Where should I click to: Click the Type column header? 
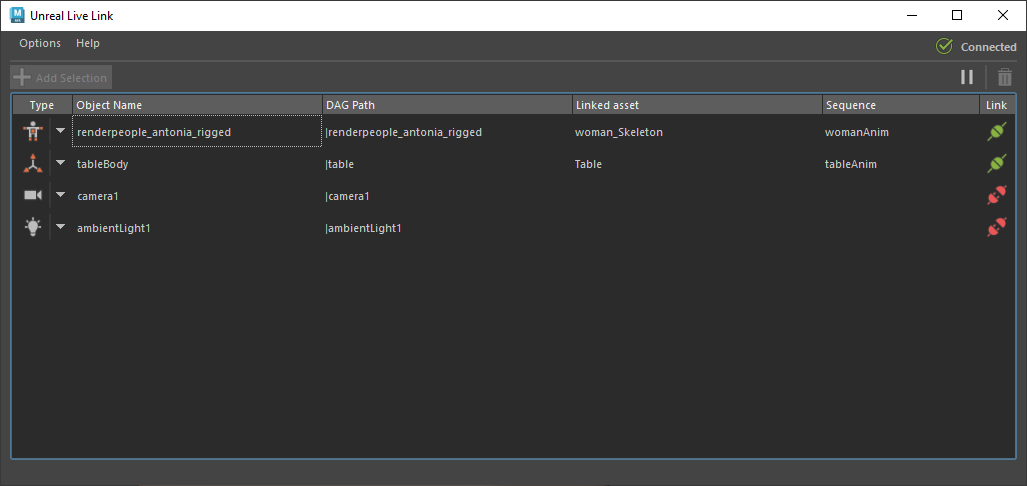pyautogui.click(x=42, y=105)
